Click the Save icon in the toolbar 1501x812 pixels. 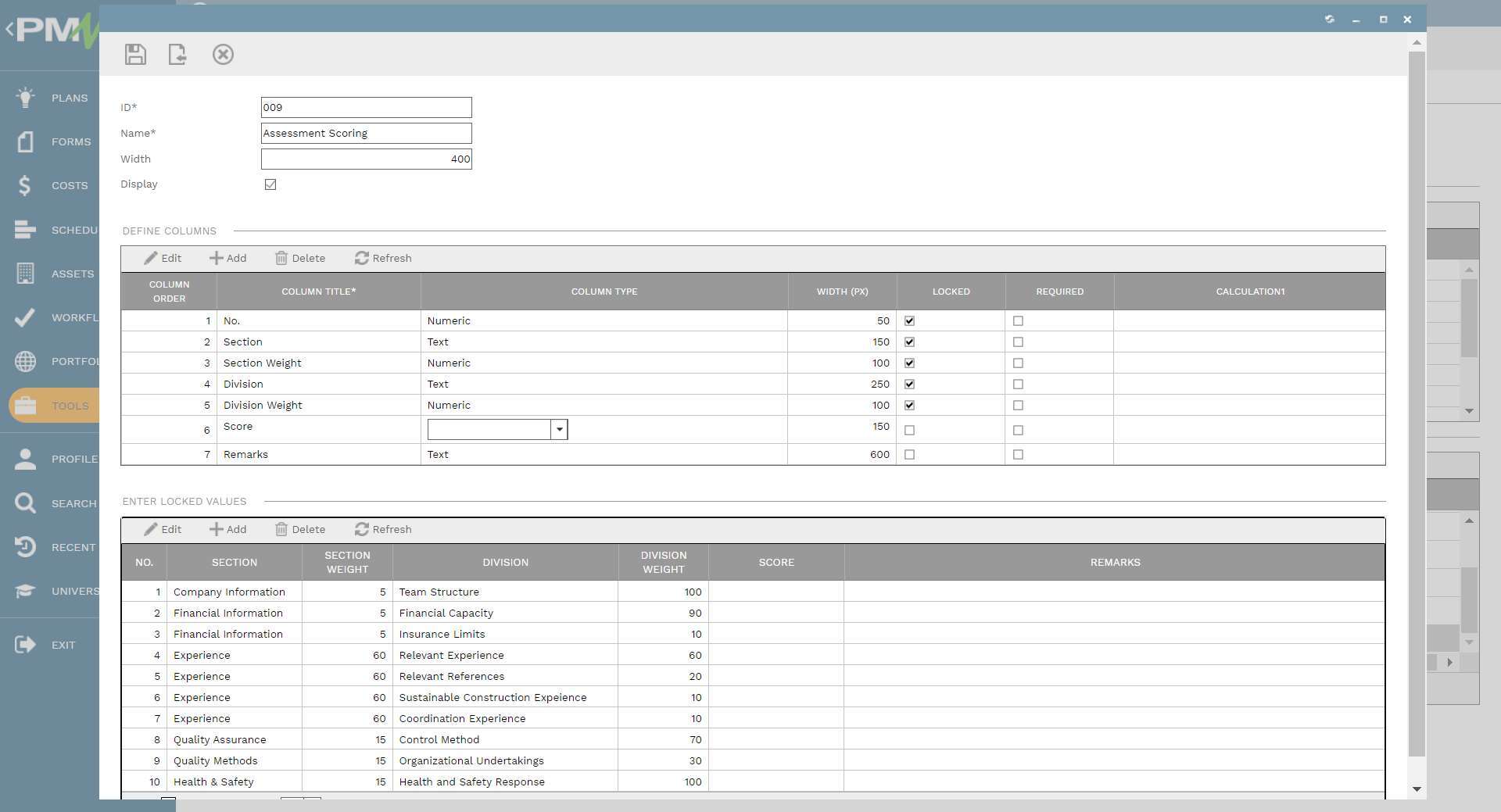point(135,54)
